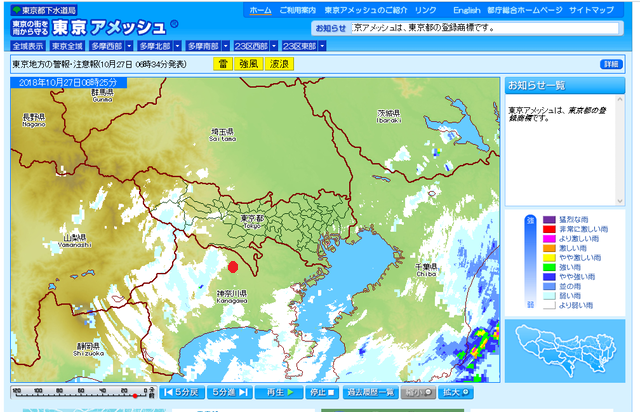
Task: Click the 東京都 Tokyo label on map
Action: [x=252, y=222]
